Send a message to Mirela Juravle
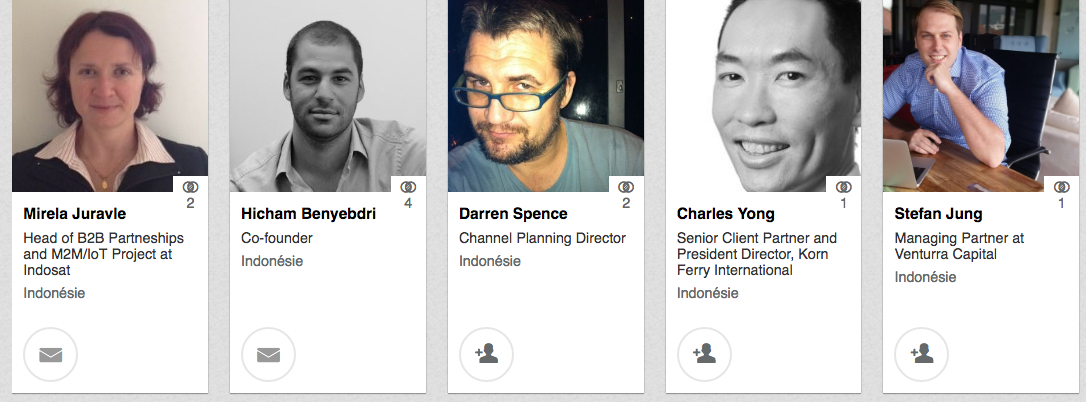 [50, 354]
